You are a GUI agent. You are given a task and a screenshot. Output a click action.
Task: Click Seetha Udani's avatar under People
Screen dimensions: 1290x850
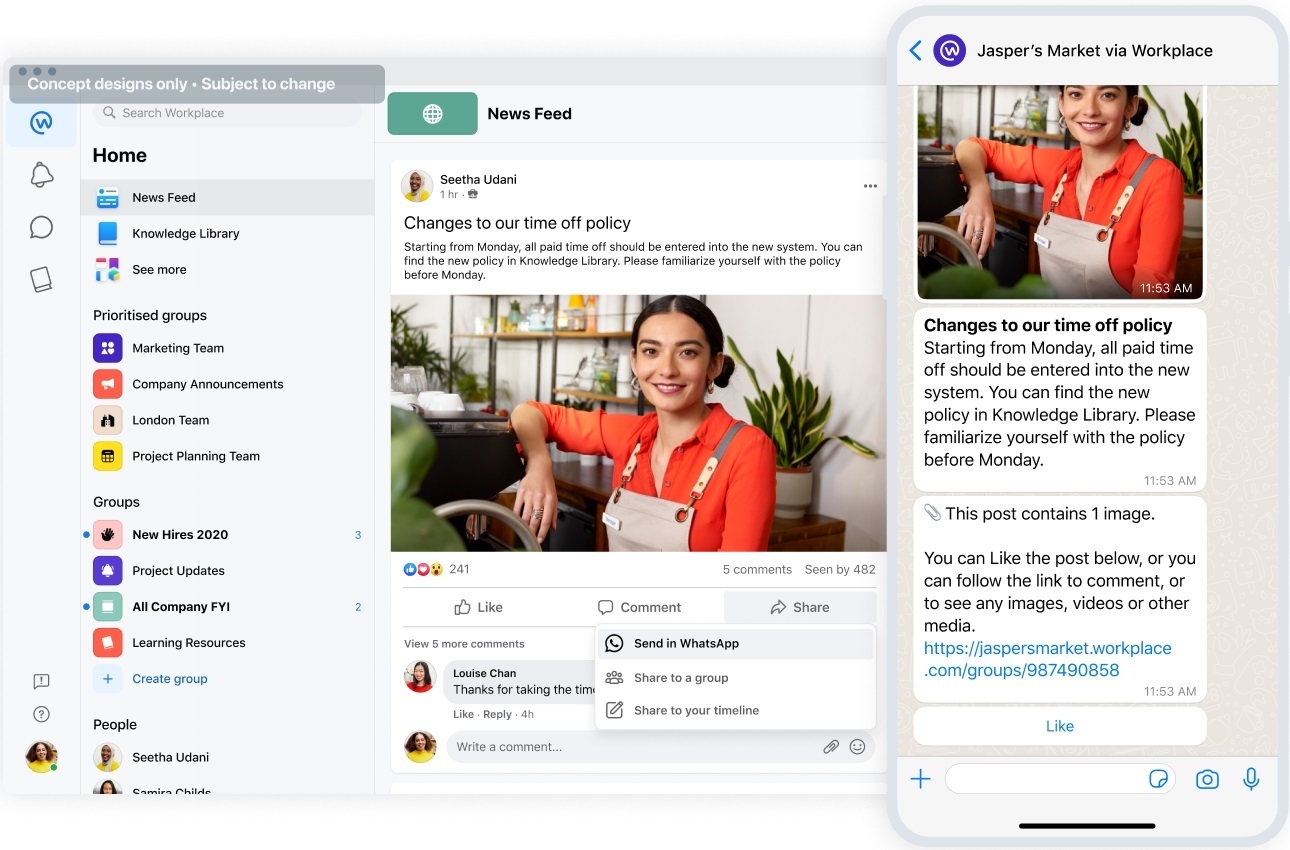click(108, 758)
